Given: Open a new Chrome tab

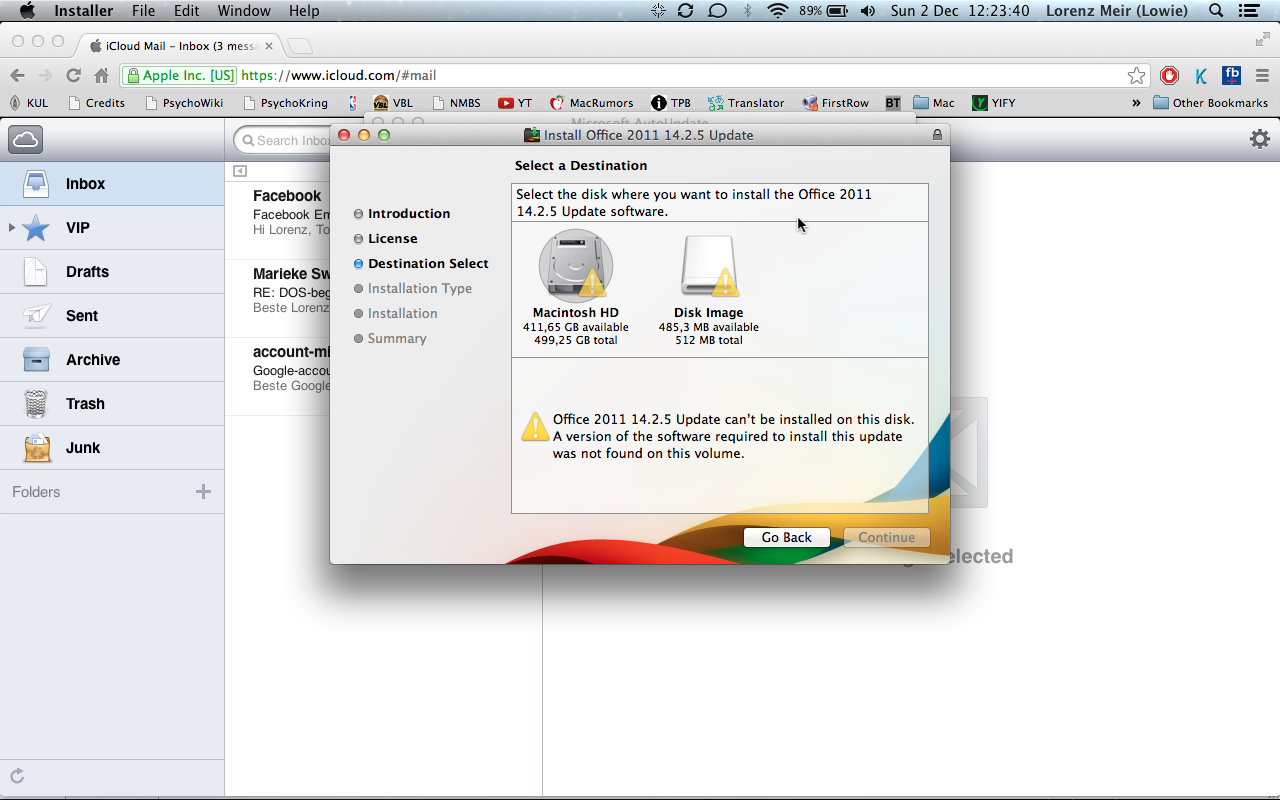Looking at the screenshot, I should click(x=299, y=46).
